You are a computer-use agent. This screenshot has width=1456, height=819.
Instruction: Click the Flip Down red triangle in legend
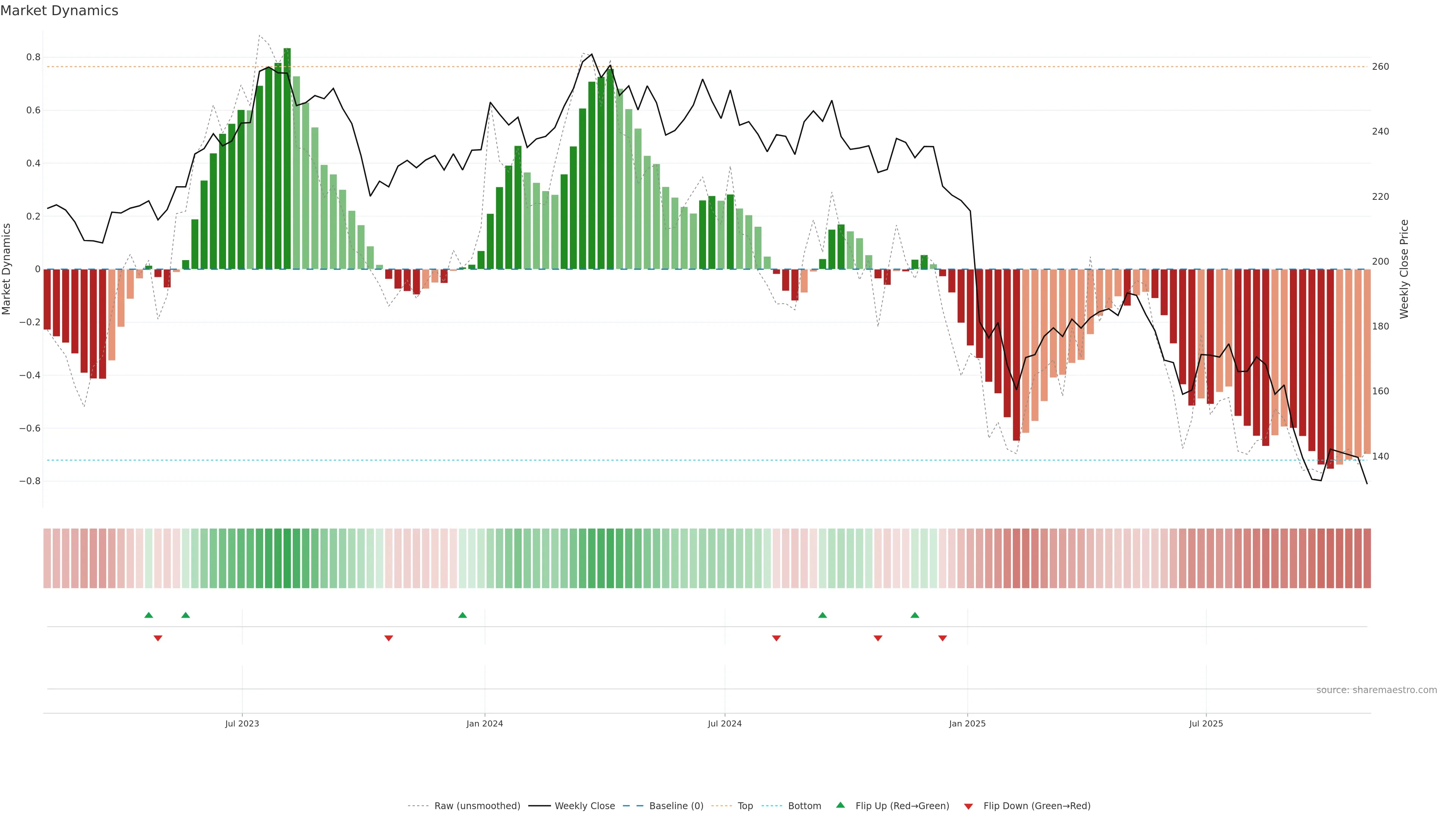(968, 806)
